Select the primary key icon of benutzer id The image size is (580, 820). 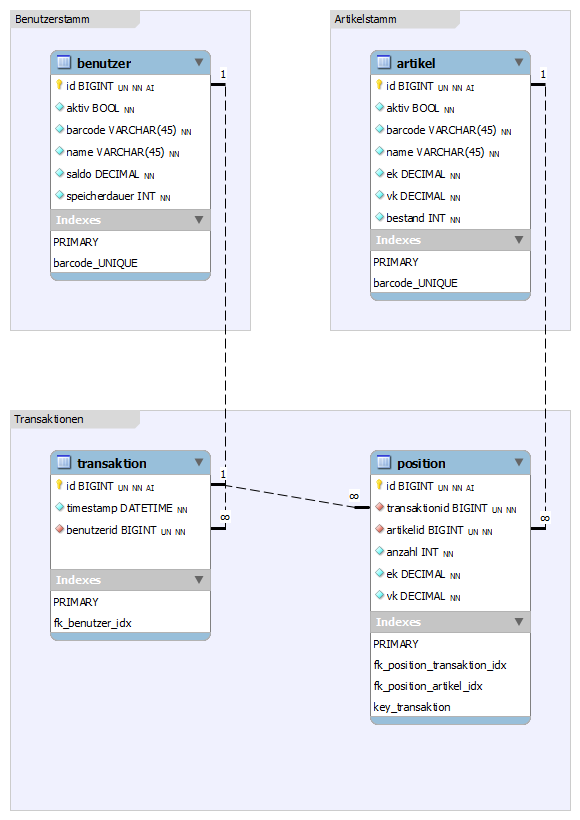click(x=59, y=85)
